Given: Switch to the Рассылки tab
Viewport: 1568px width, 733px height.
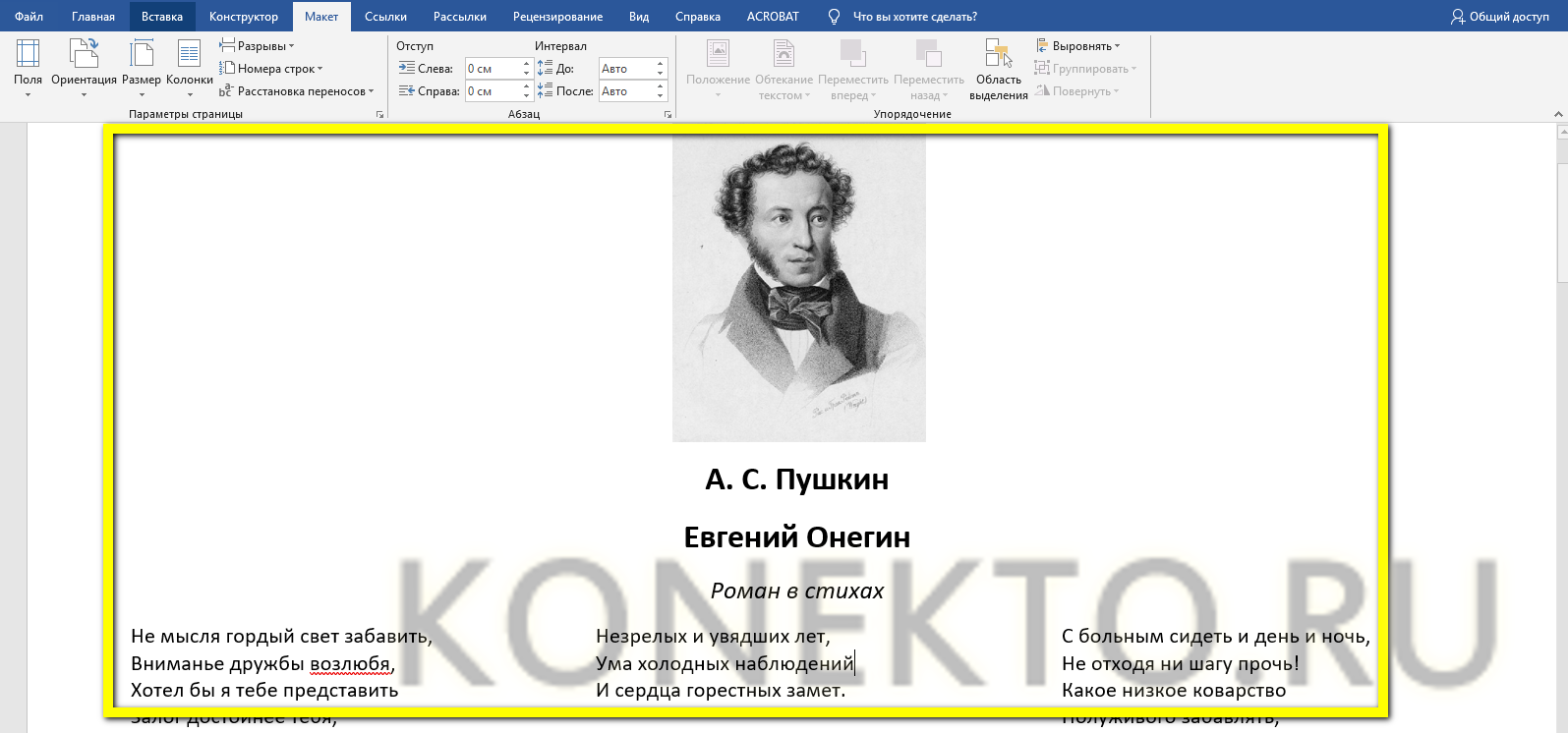Looking at the screenshot, I should (x=460, y=17).
